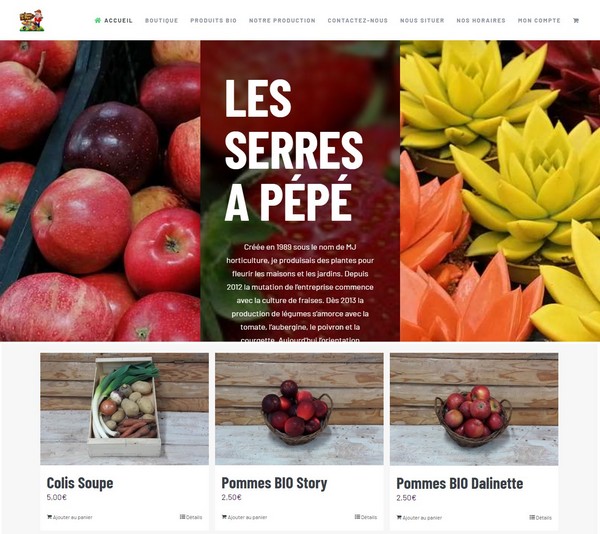Screen dimensions: 600x534
Task: Click the Colis Soupe product title
Action: [x=80, y=483]
